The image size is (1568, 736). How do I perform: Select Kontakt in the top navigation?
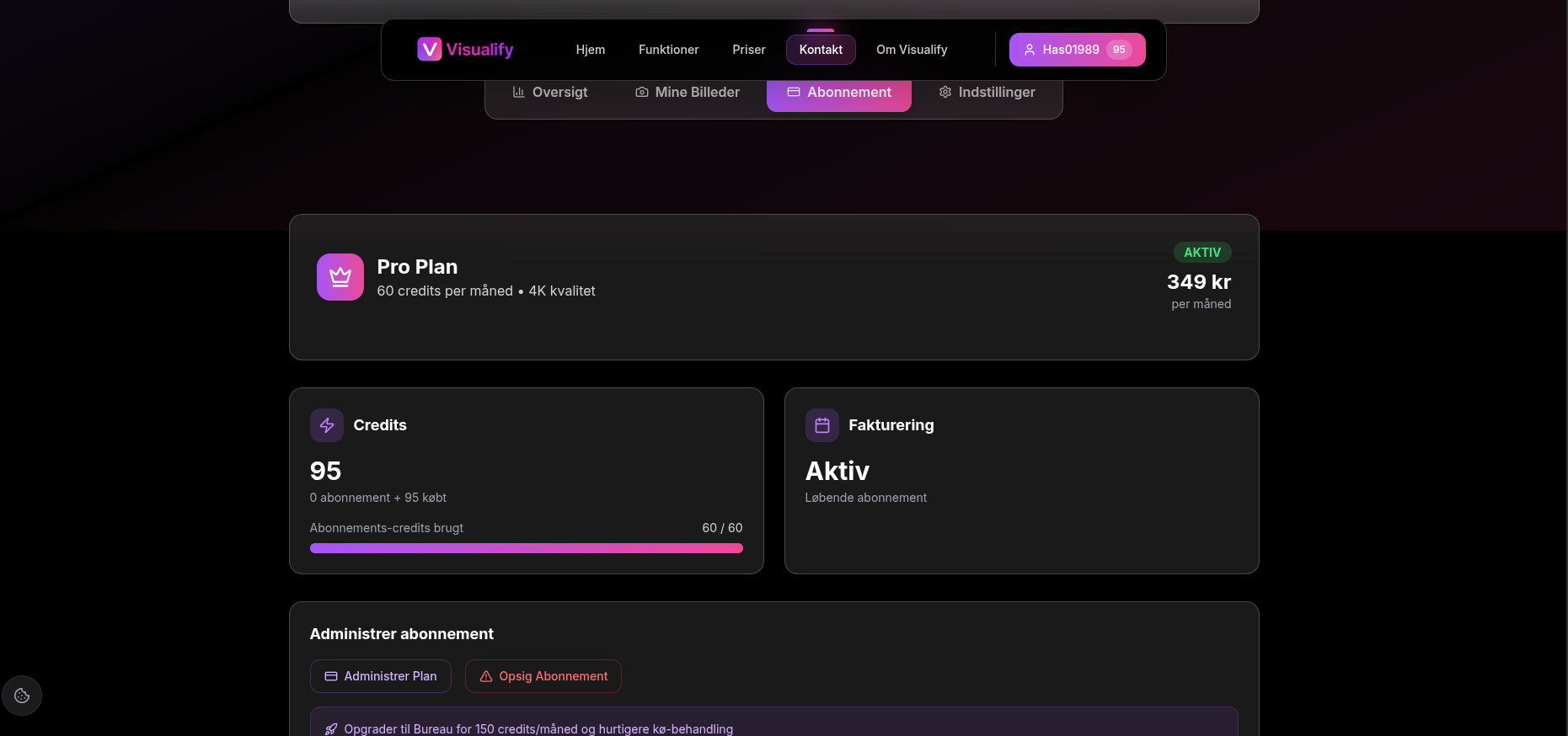pos(821,50)
